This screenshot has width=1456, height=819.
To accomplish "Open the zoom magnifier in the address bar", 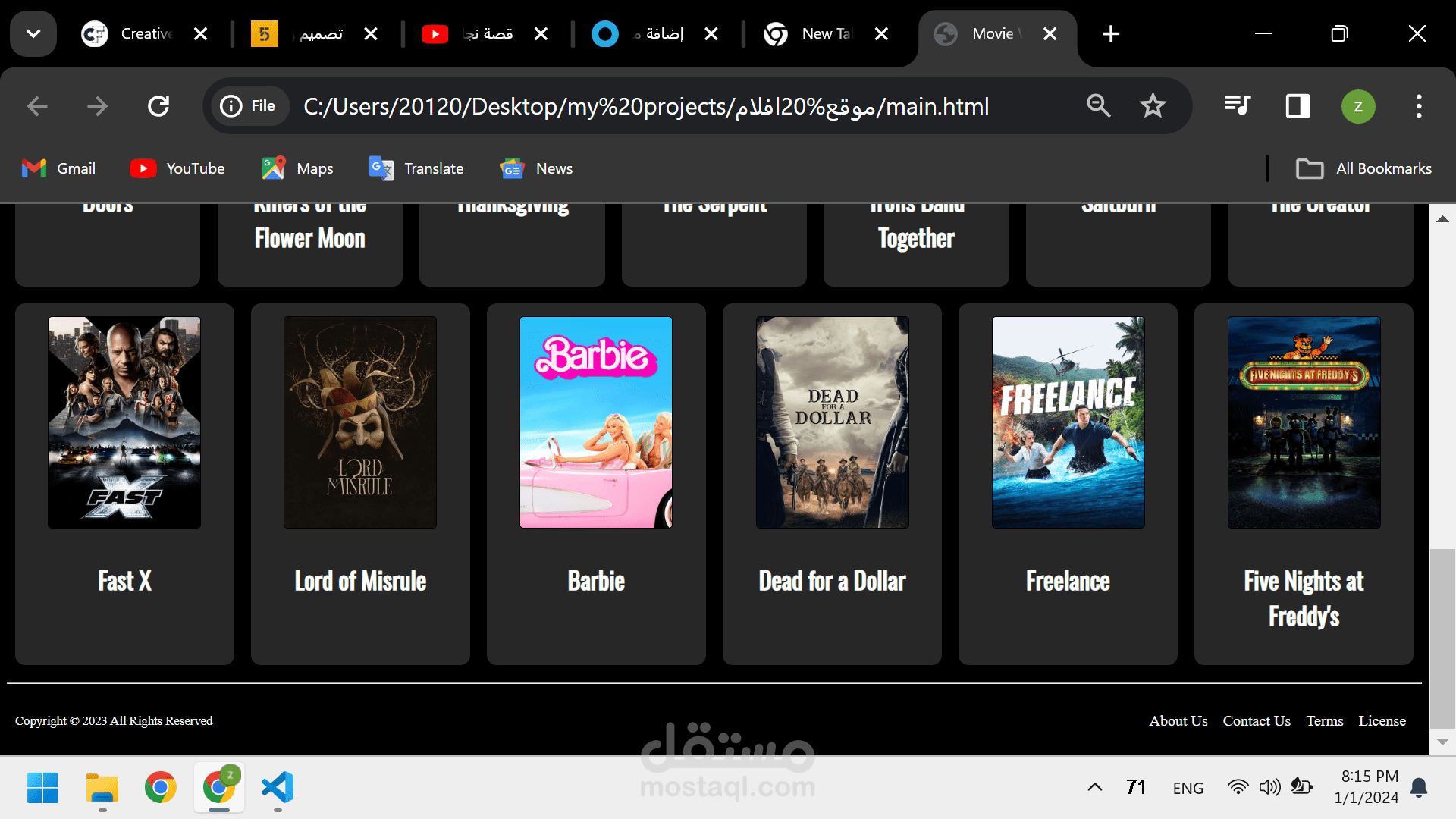I will pos(1098,106).
